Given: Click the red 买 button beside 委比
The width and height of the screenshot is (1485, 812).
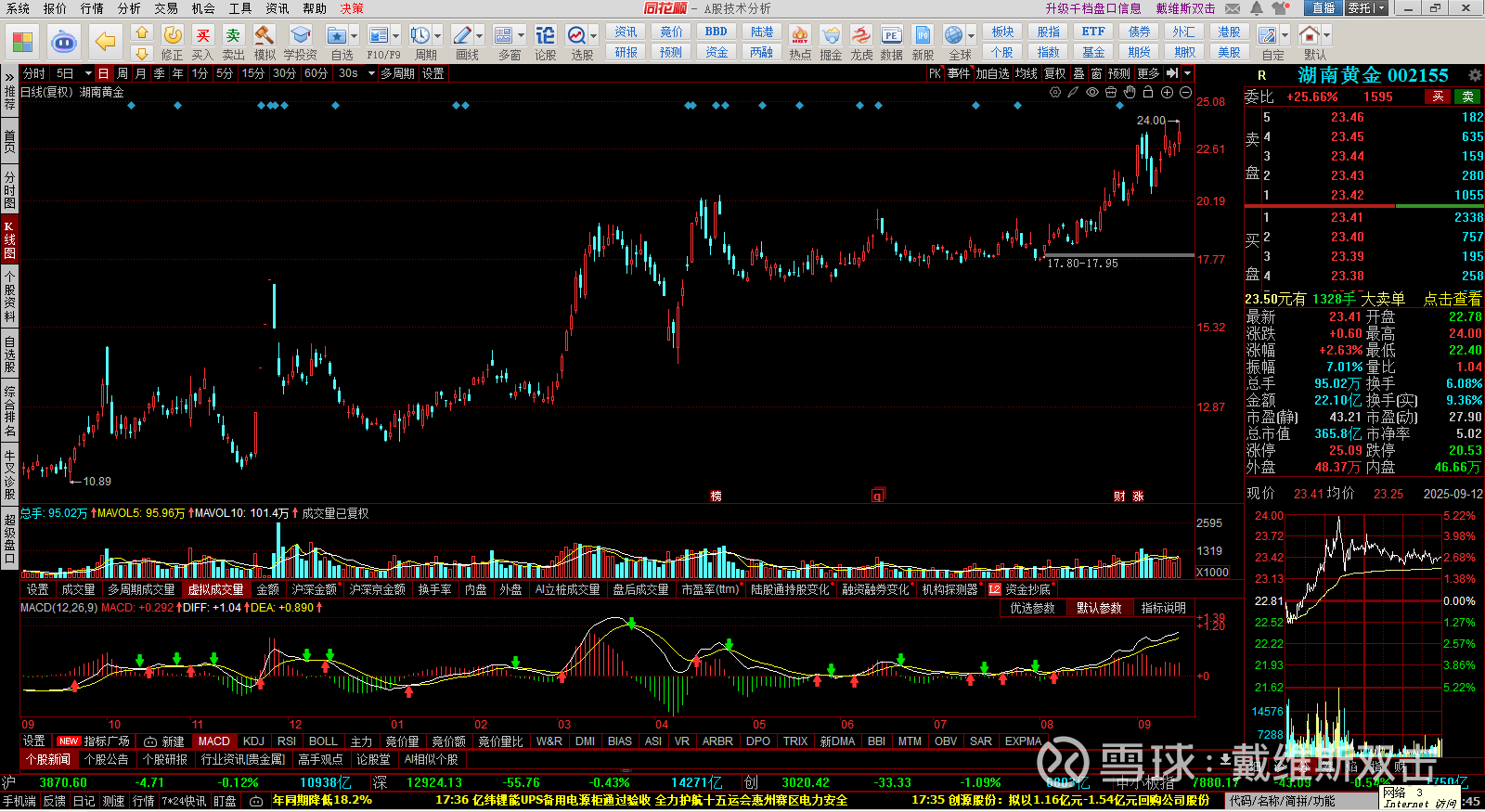Looking at the screenshot, I should pyautogui.click(x=1438, y=97).
